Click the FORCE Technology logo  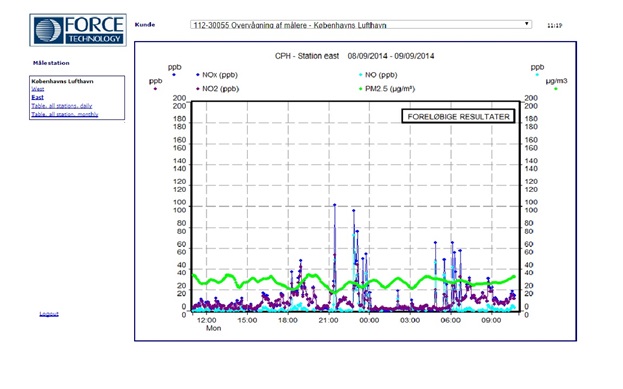coord(78,30)
